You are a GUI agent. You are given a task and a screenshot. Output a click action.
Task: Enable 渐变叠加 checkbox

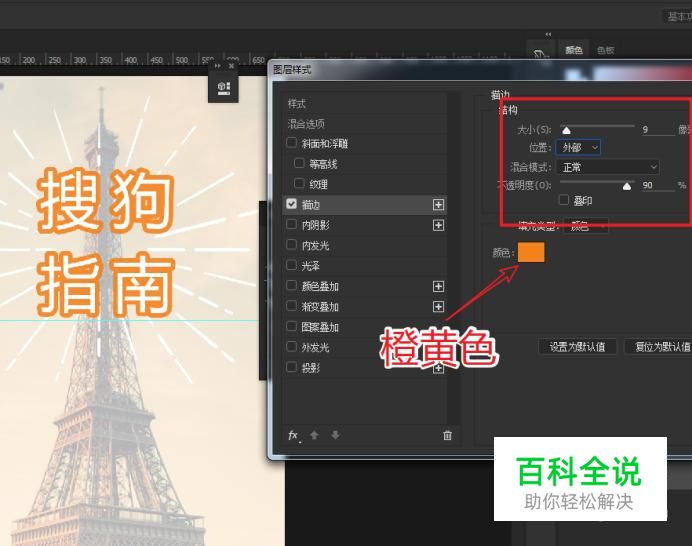[x=291, y=305]
